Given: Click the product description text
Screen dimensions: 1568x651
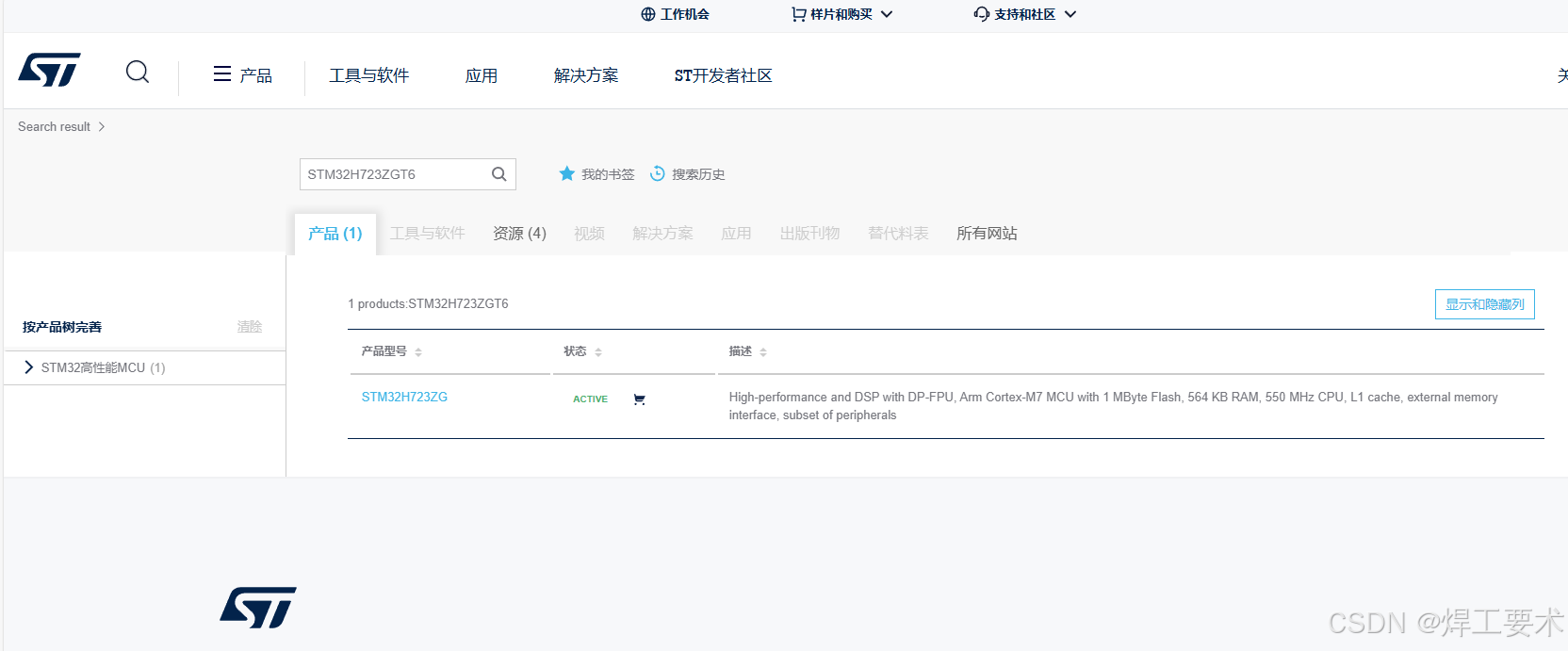Looking at the screenshot, I should pyautogui.click(x=1113, y=406).
